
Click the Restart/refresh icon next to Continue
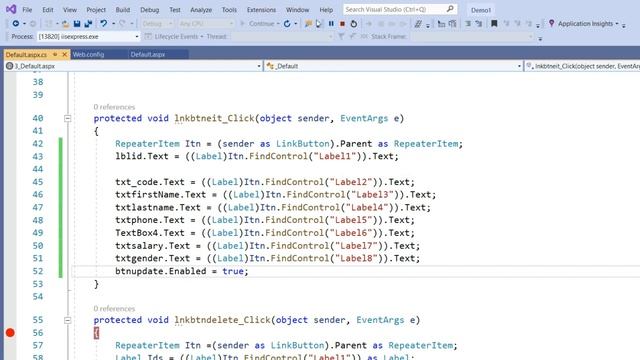pos(287,24)
